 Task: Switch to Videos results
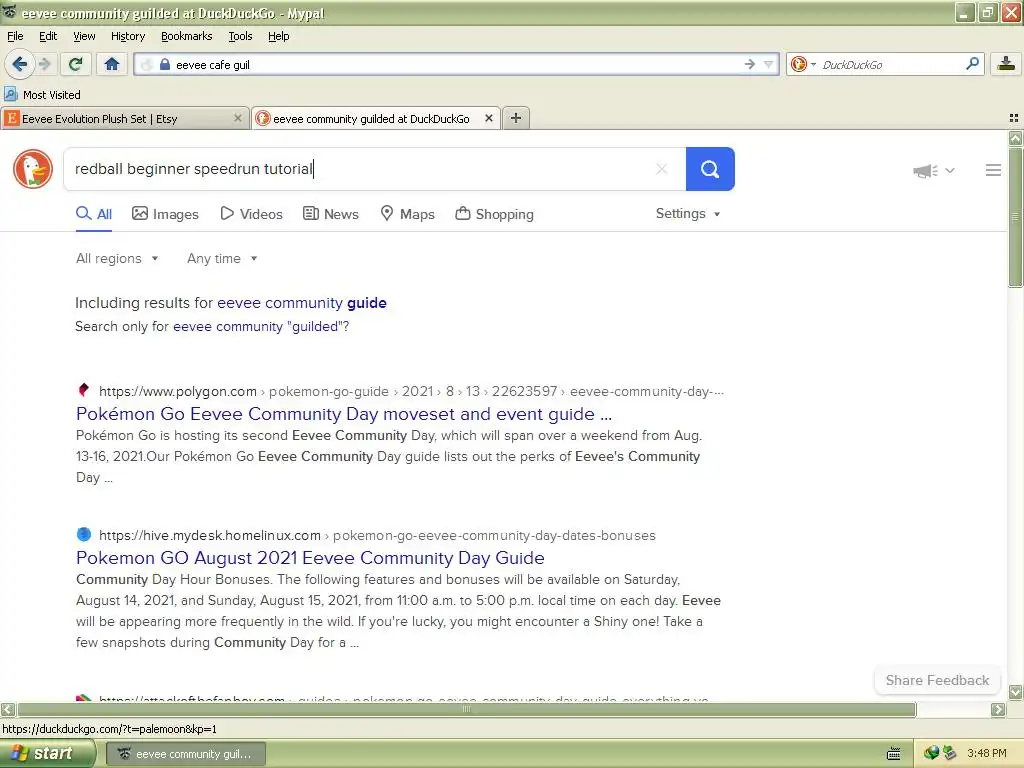tap(251, 214)
